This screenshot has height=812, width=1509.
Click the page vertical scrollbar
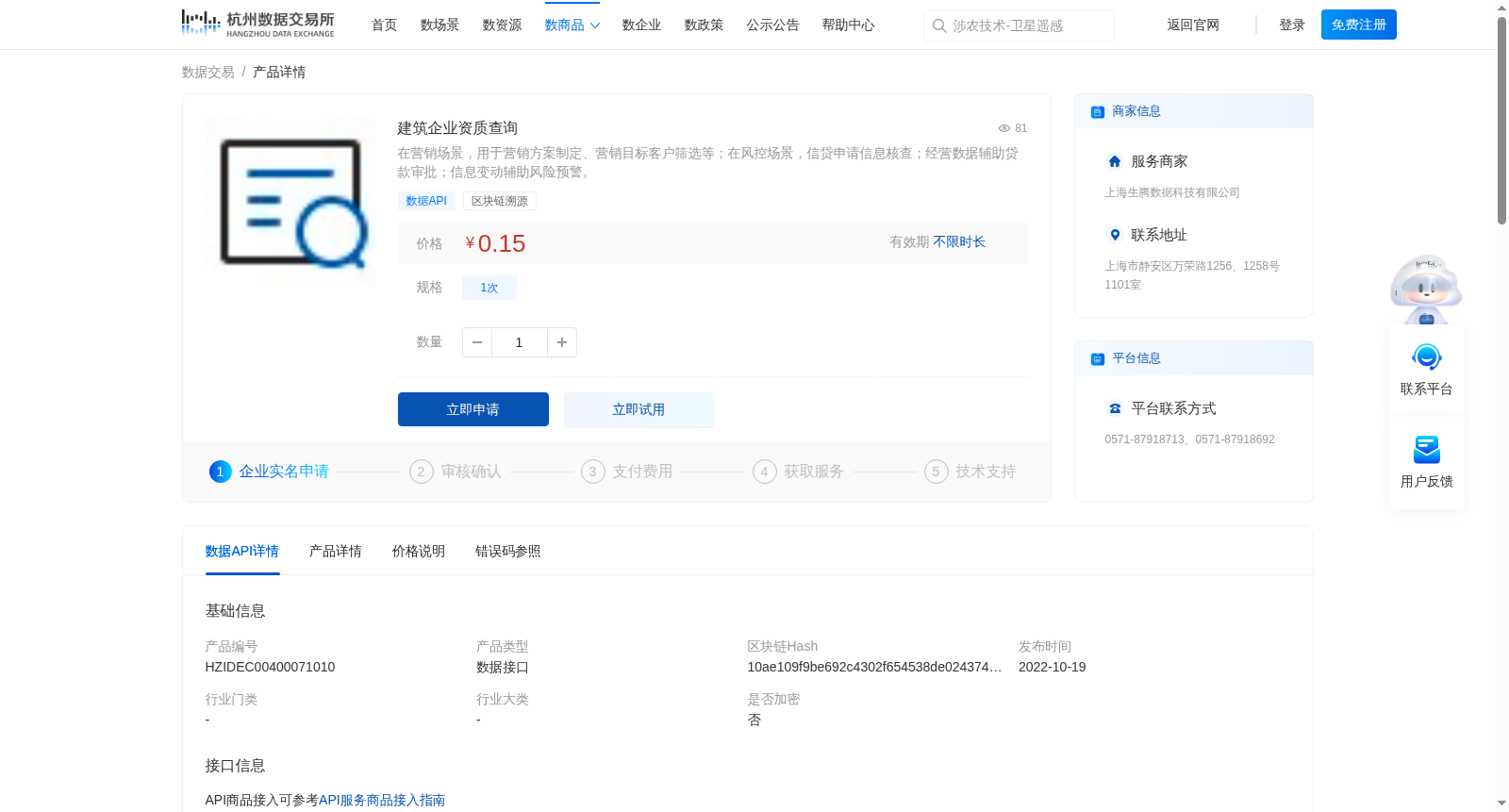[x=1501, y=120]
